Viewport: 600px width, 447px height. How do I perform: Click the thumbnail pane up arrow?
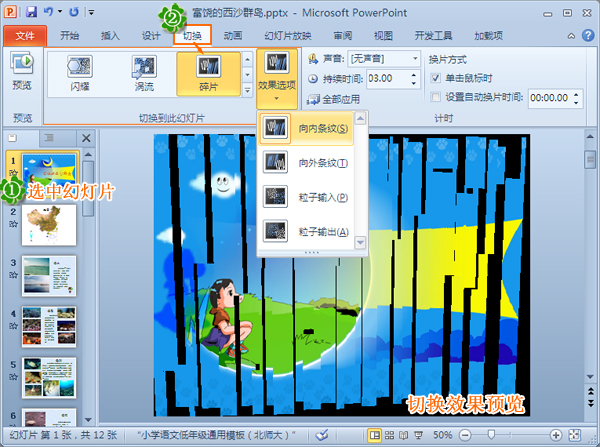coord(88,155)
